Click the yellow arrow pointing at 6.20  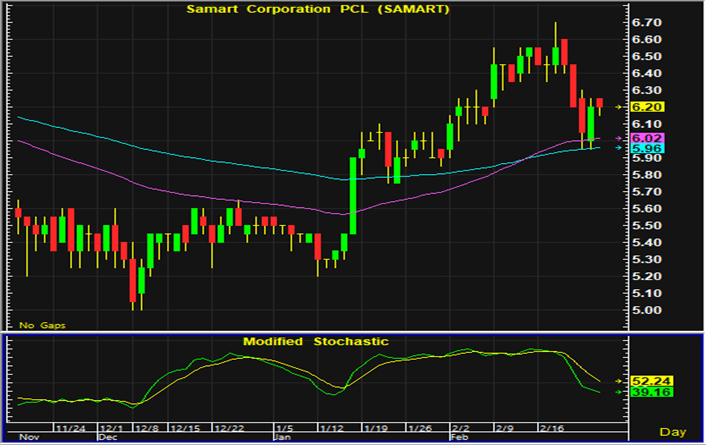tap(619, 106)
